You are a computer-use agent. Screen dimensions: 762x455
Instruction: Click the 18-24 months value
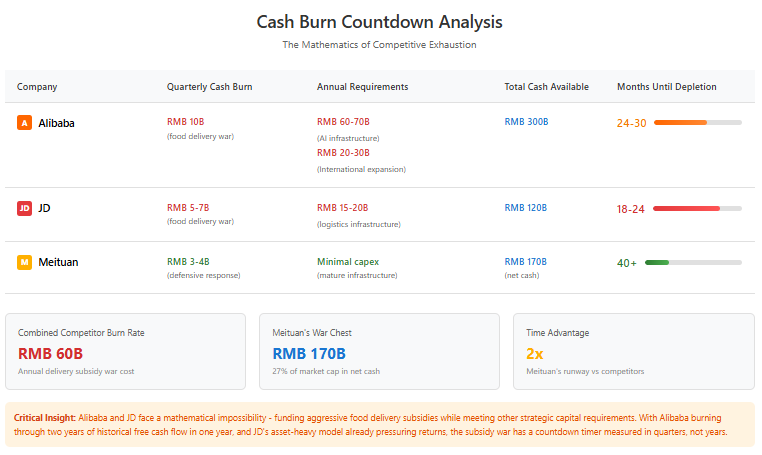coord(630,209)
